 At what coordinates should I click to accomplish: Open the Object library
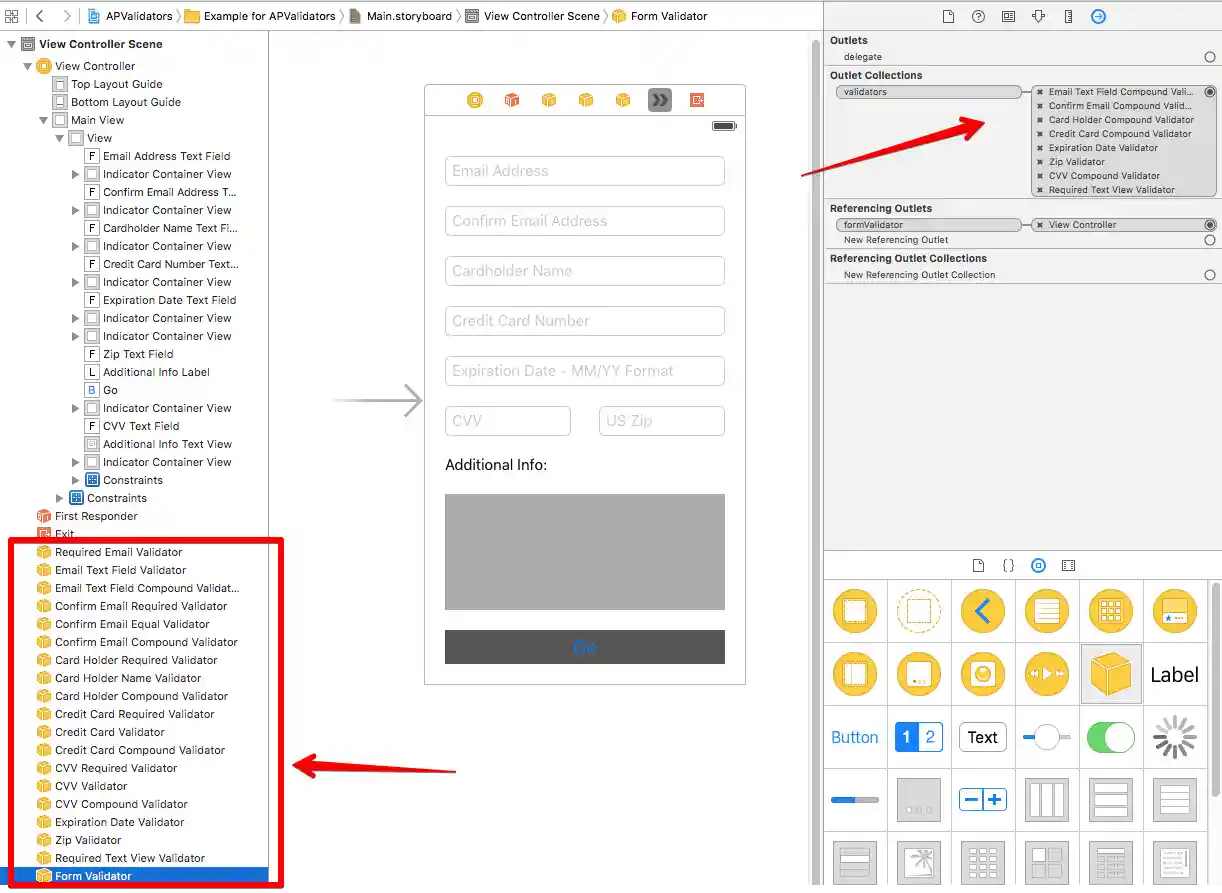(1038, 565)
